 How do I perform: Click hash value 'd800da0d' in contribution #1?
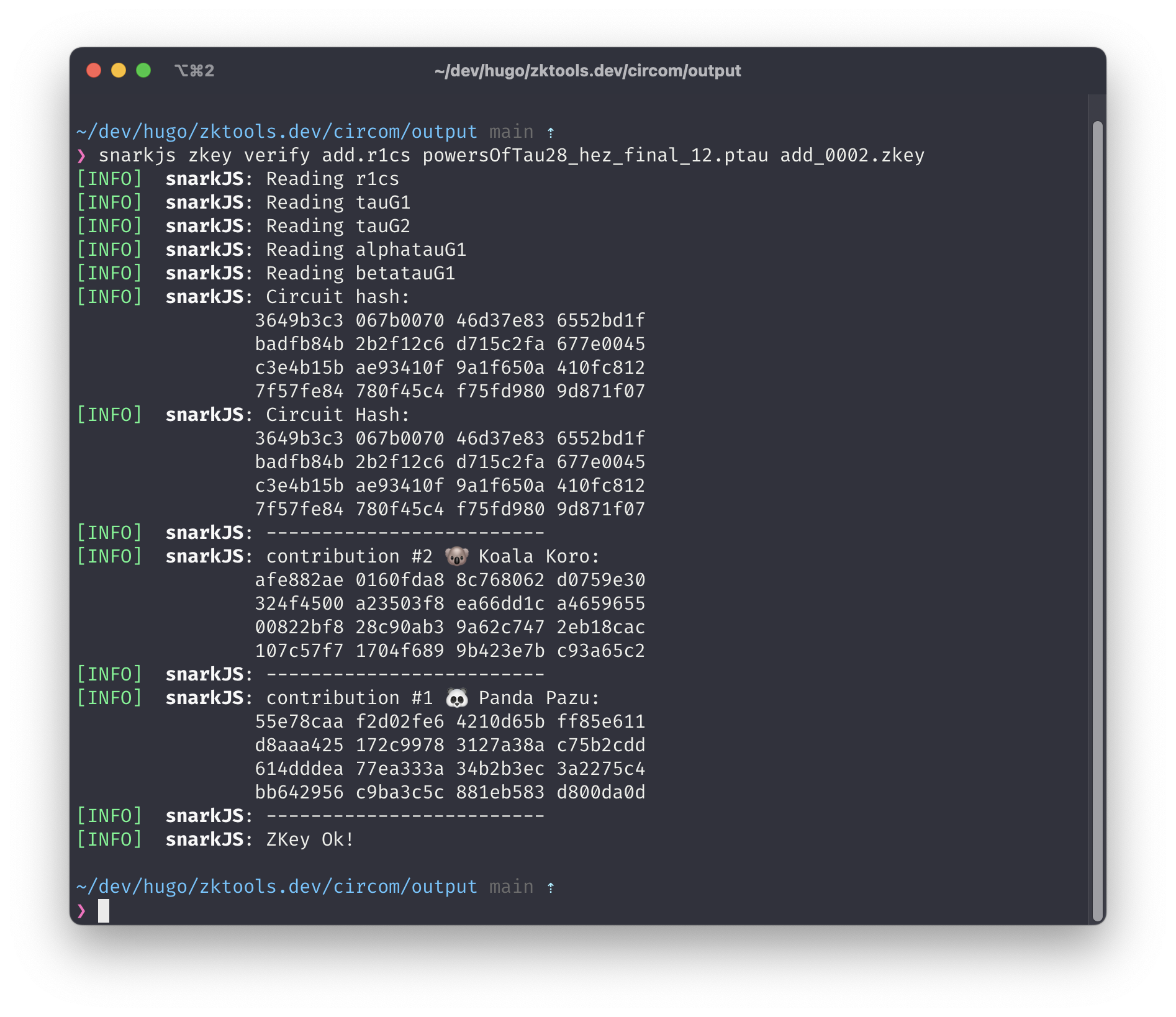pos(601,792)
